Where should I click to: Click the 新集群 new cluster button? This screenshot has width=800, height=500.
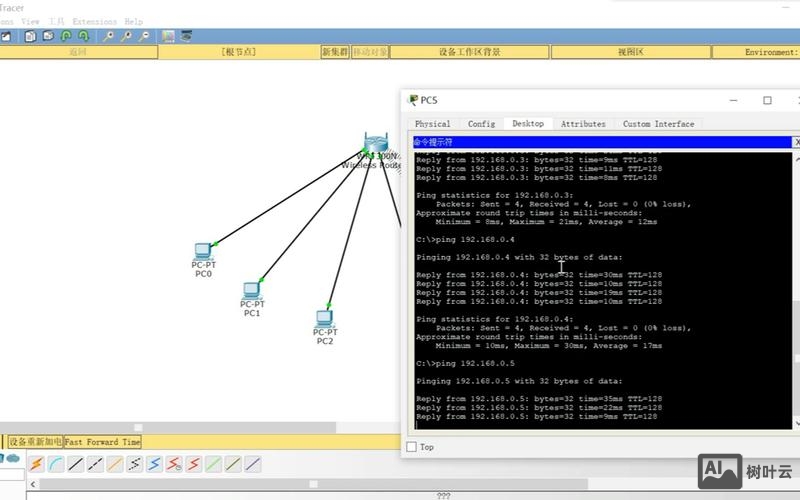point(335,52)
